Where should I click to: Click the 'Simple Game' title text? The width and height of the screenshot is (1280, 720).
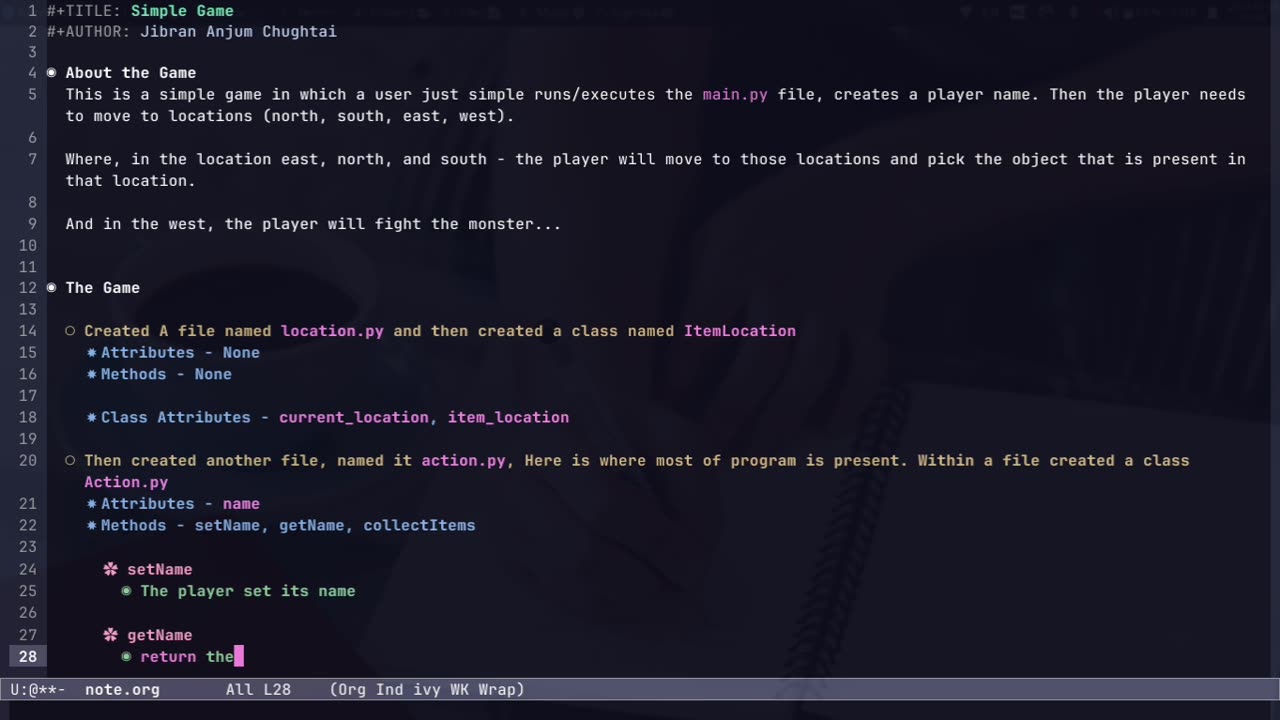coord(182,11)
